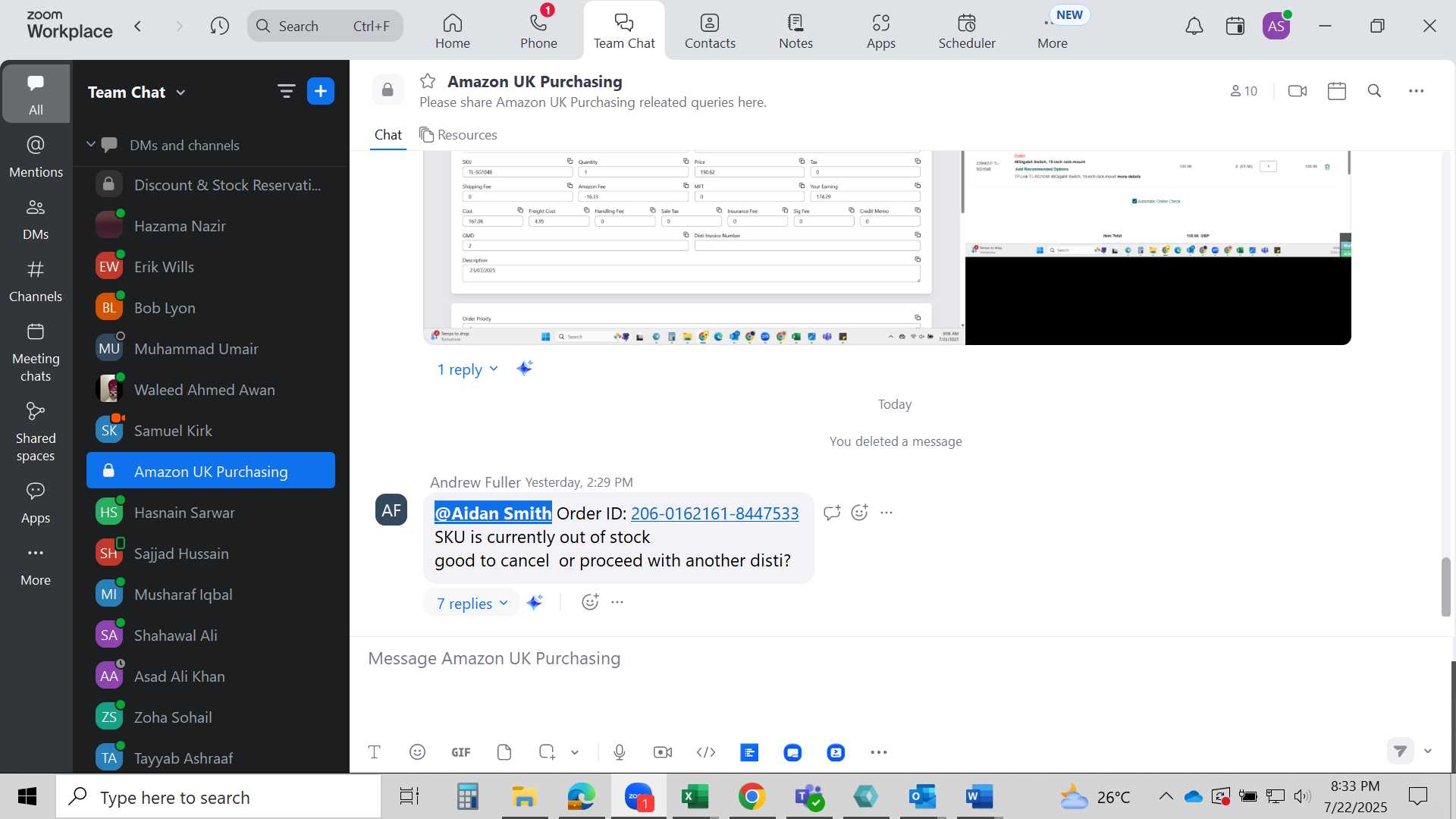The width and height of the screenshot is (1456, 819).
Task: Add emoji reaction beside Andrew Fuller's message
Action: 859,513
